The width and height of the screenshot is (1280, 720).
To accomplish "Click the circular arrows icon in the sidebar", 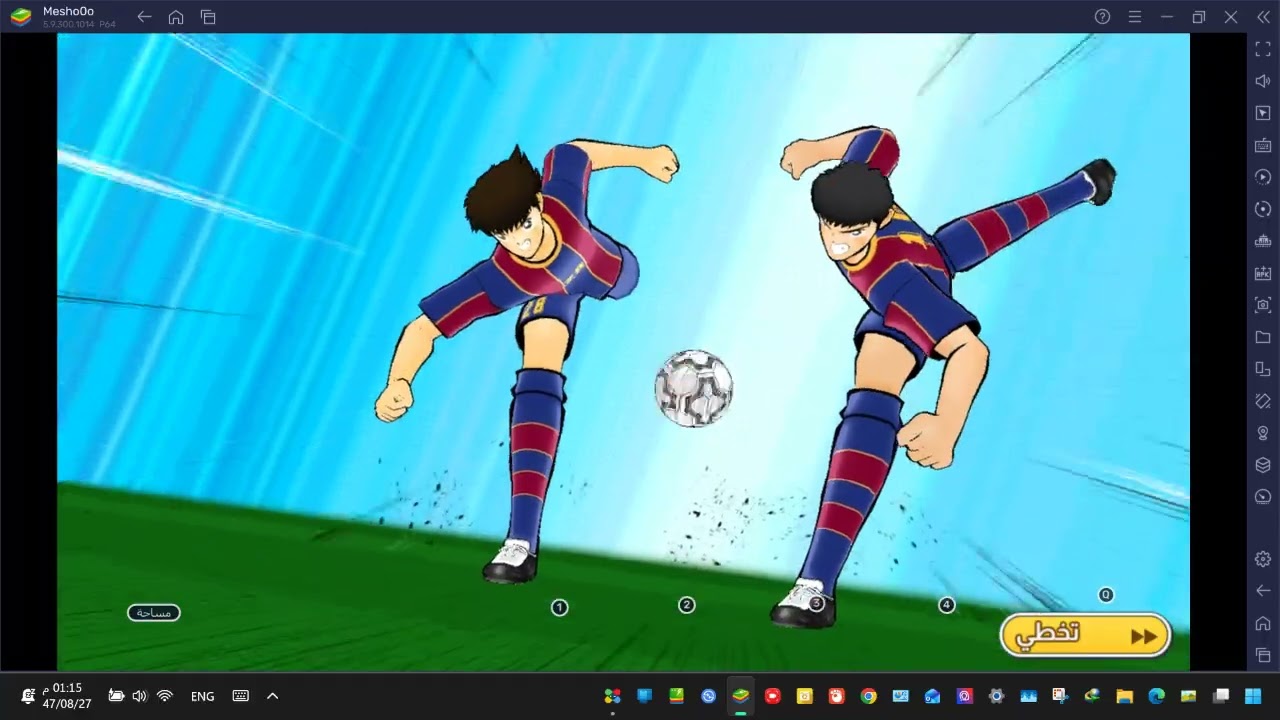I will pyautogui.click(x=1263, y=209).
